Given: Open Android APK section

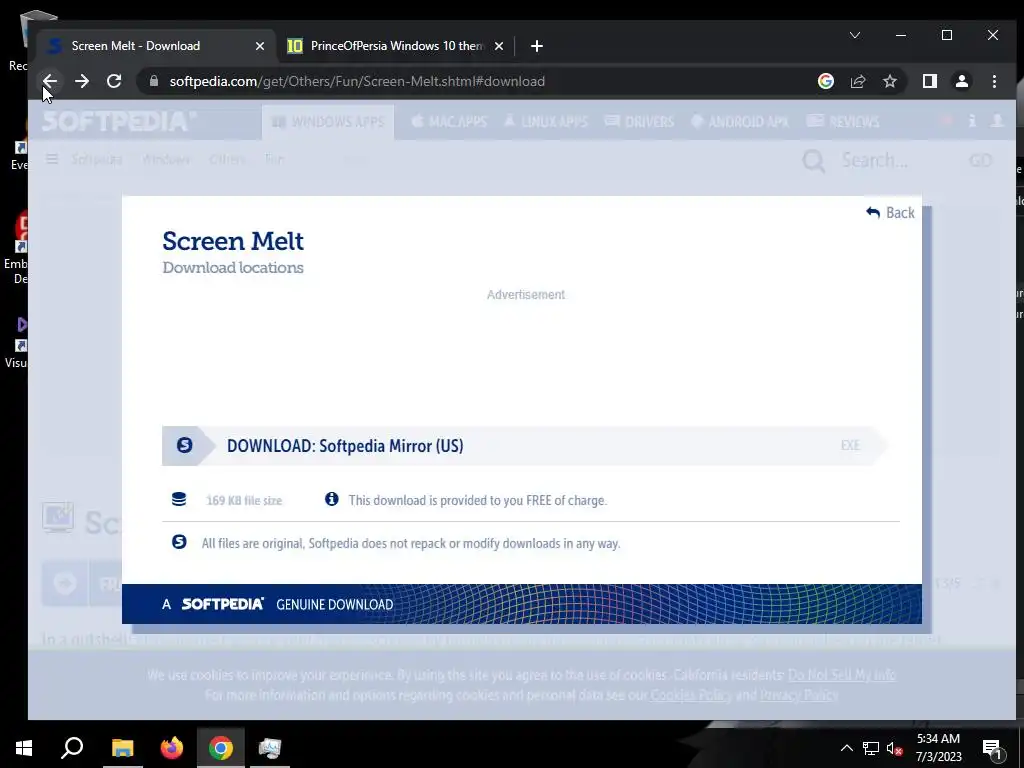Looking at the screenshot, I should (x=739, y=121).
